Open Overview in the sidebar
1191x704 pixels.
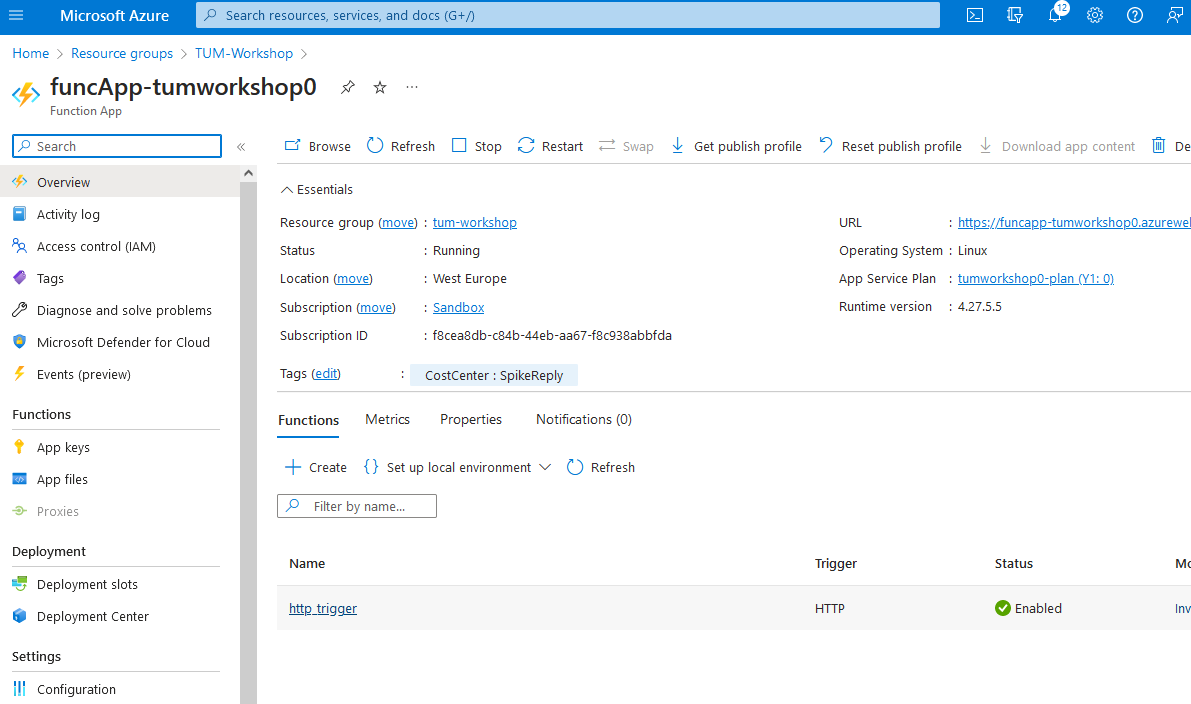pyautogui.click(x=120, y=182)
